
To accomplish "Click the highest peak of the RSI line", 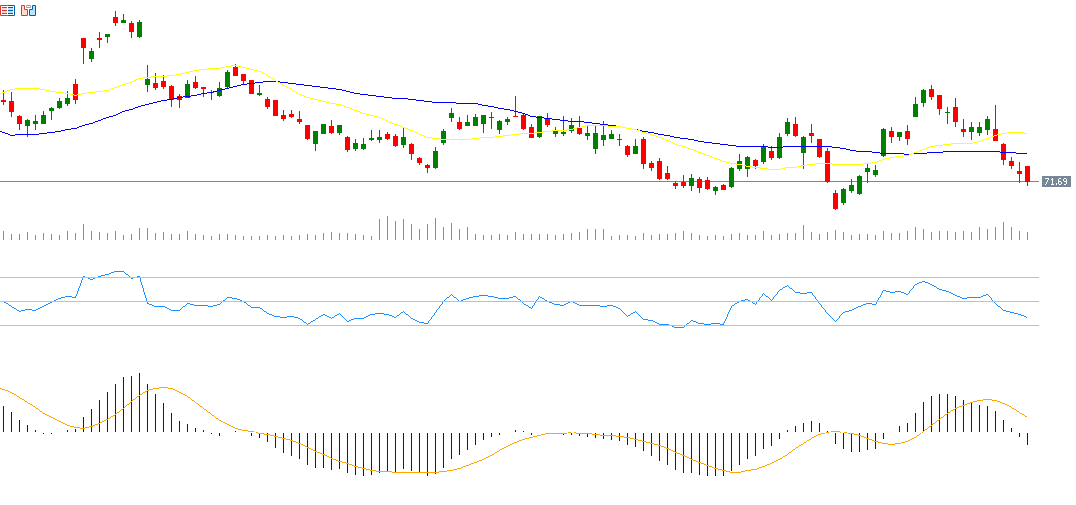I will [x=120, y=272].
